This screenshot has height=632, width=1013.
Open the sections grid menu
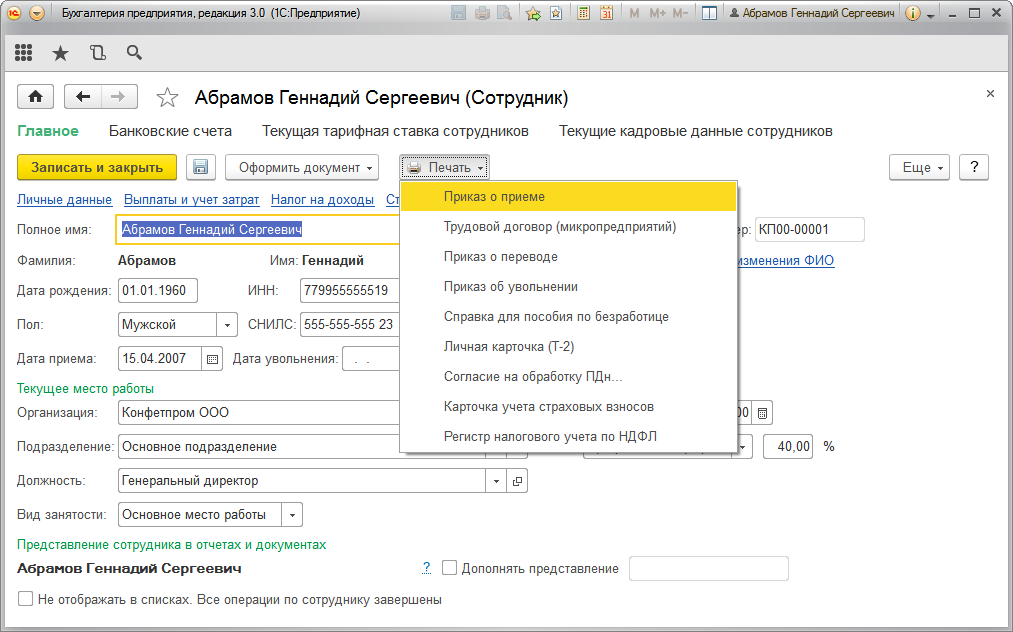click(24, 53)
